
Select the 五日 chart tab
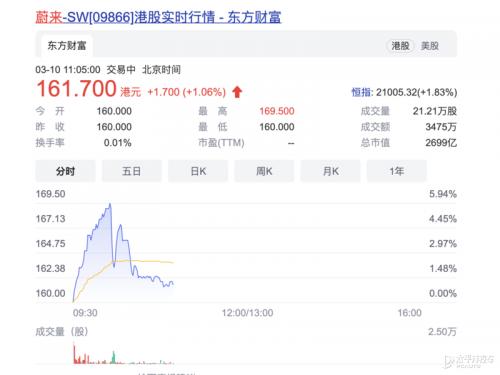[132, 171]
